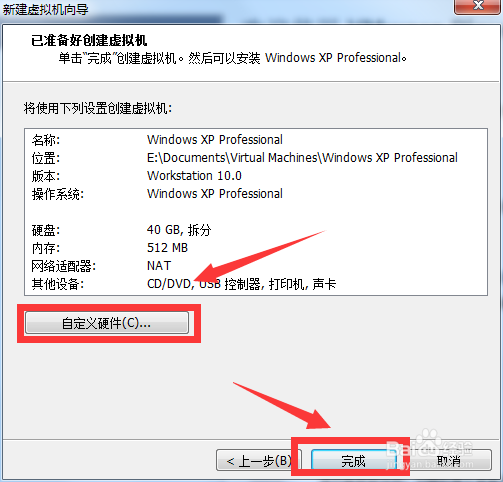Click the 新建虚拟机向导 title bar text
This screenshot has height=482, width=503.
click(46, 9)
